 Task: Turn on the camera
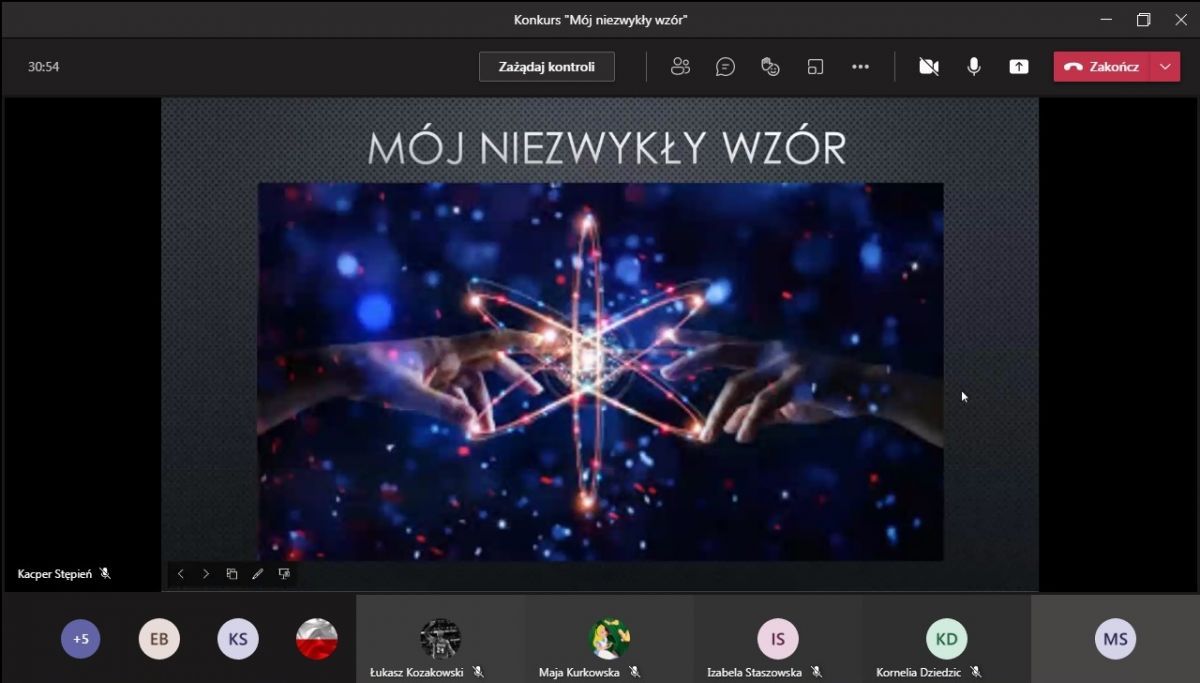929,67
